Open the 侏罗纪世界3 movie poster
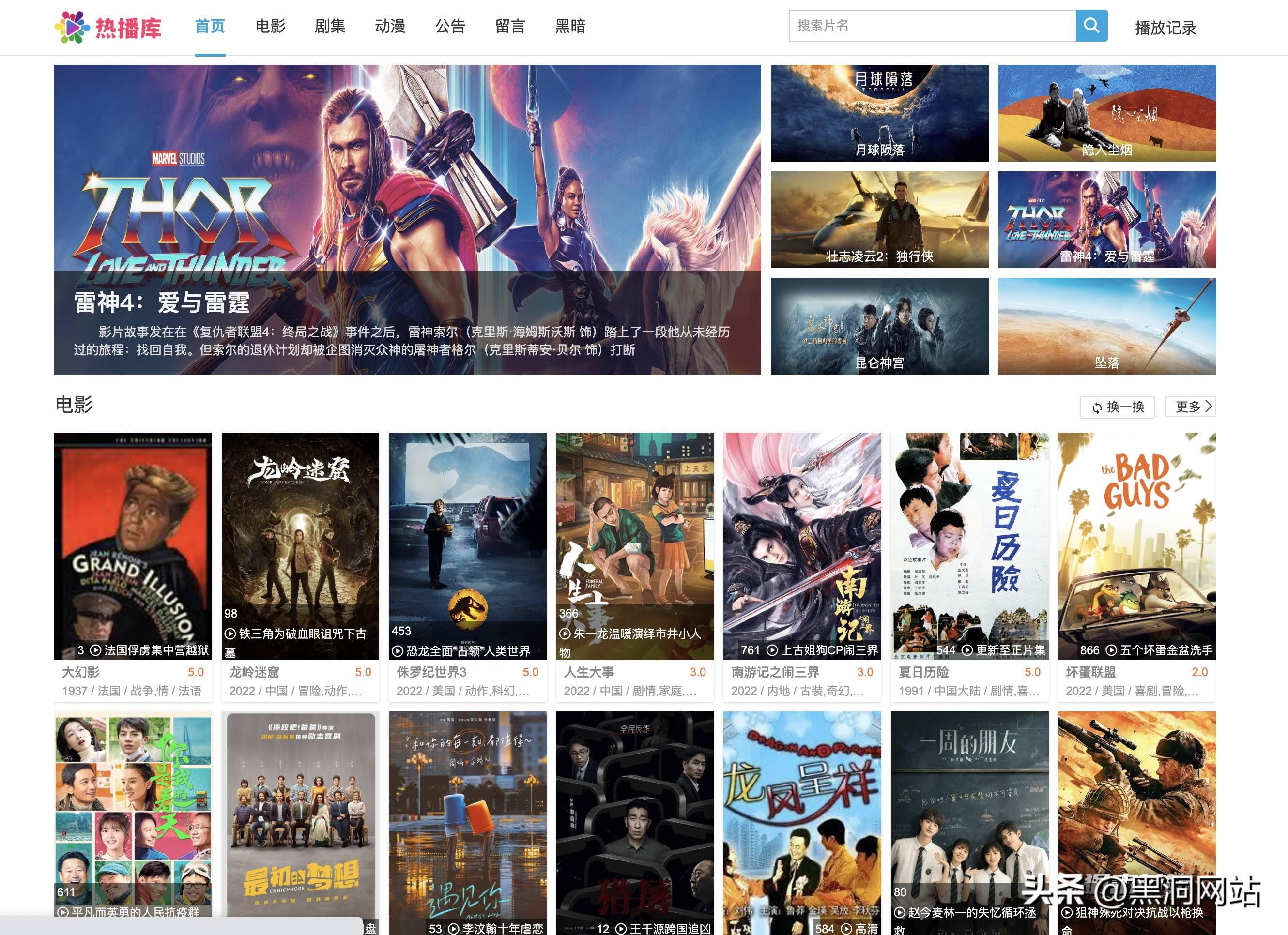 467,546
